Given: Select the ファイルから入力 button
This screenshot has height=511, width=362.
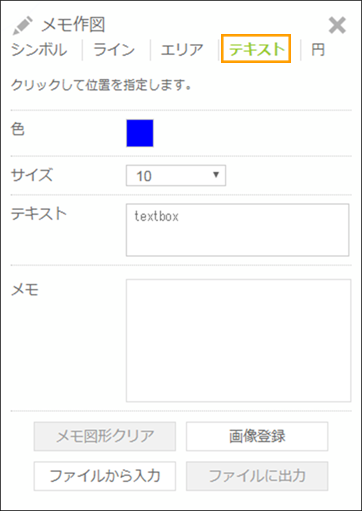Looking at the screenshot, I should (105, 476).
